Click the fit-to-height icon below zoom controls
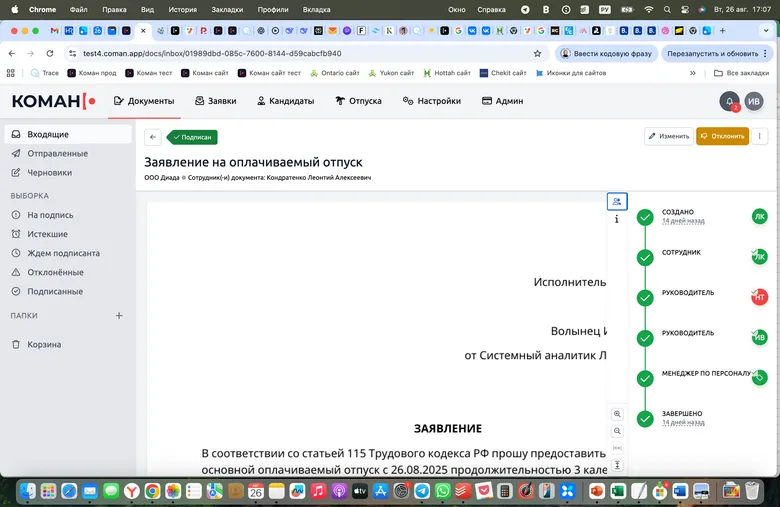This screenshot has width=780, height=507. click(x=617, y=465)
